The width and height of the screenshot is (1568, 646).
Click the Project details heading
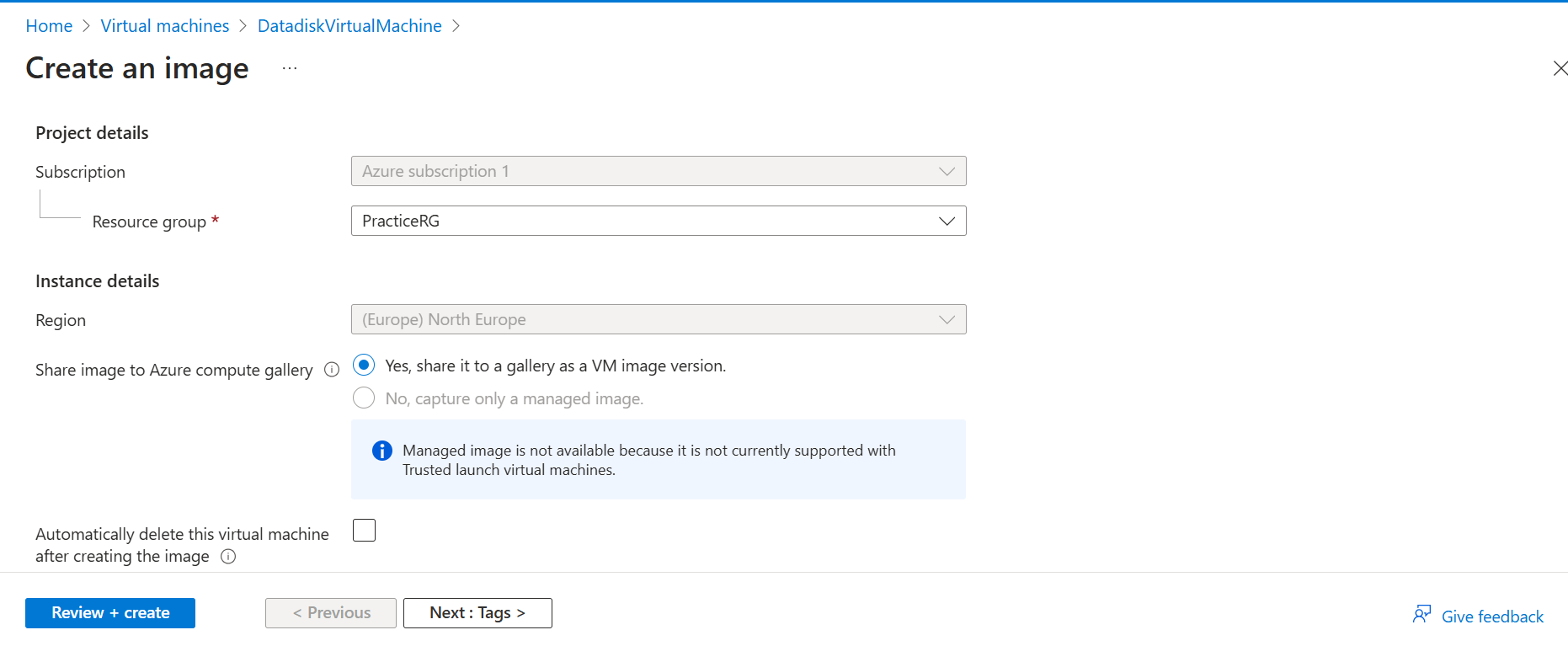(x=92, y=133)
